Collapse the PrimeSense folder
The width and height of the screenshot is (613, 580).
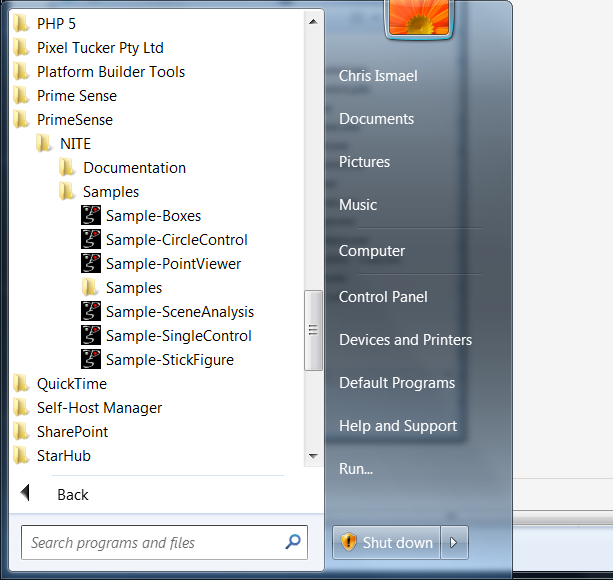(74, 120)
